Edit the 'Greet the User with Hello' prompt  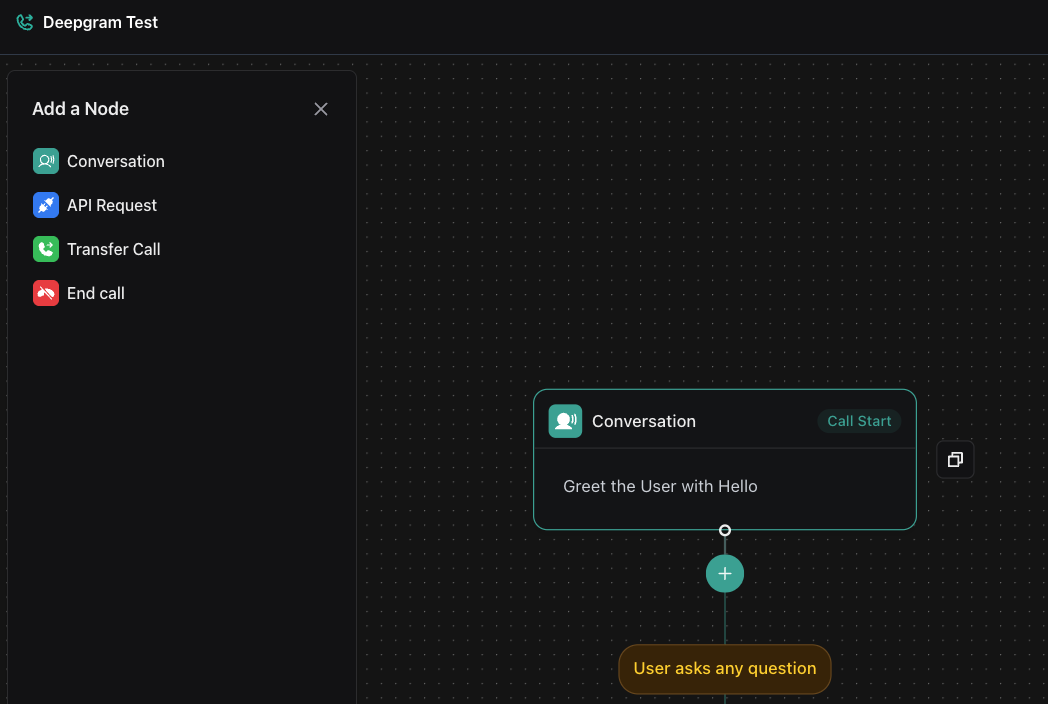[x=660, y=486]
